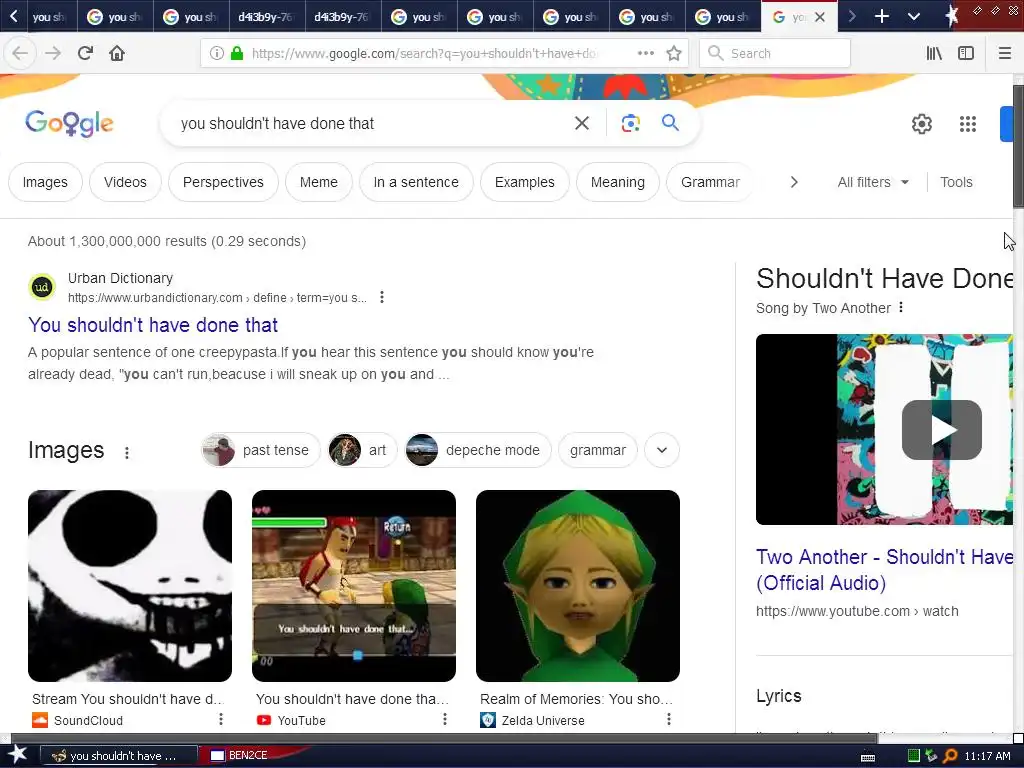Screen dimensions: 1024x768
Task: Switch to second d4i3b9y-76 tab
Action: pyautogui.click(x=342, y=16)
